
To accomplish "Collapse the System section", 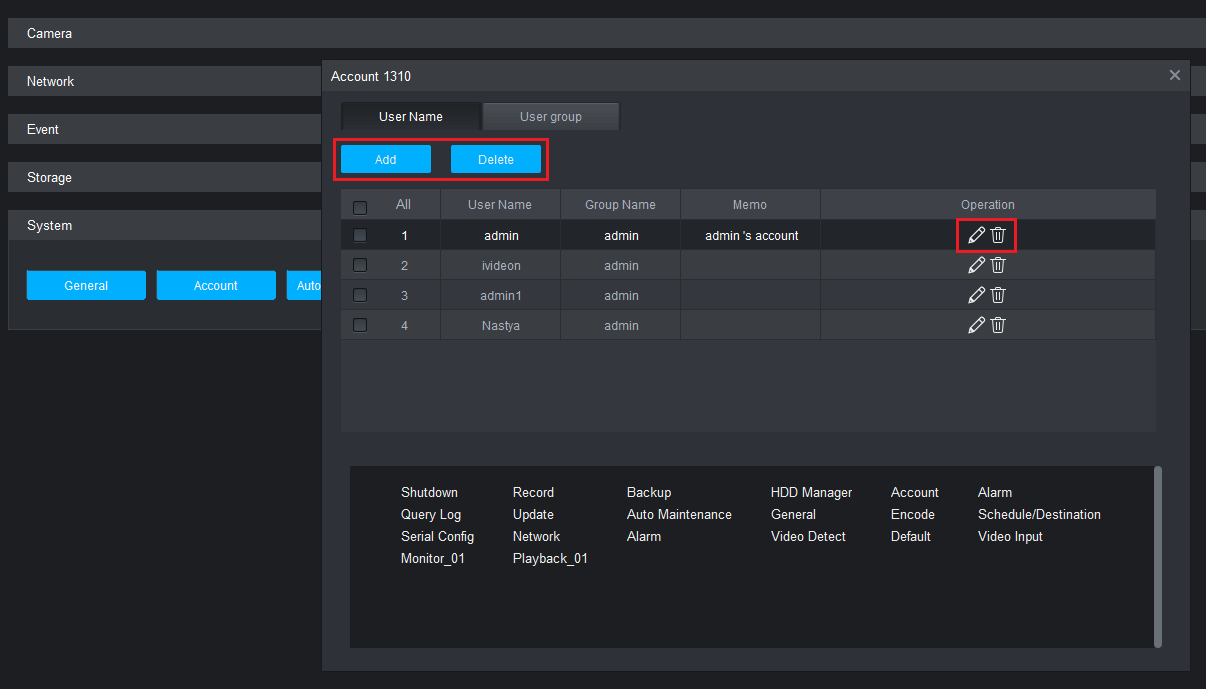I will tap(165, 225).
